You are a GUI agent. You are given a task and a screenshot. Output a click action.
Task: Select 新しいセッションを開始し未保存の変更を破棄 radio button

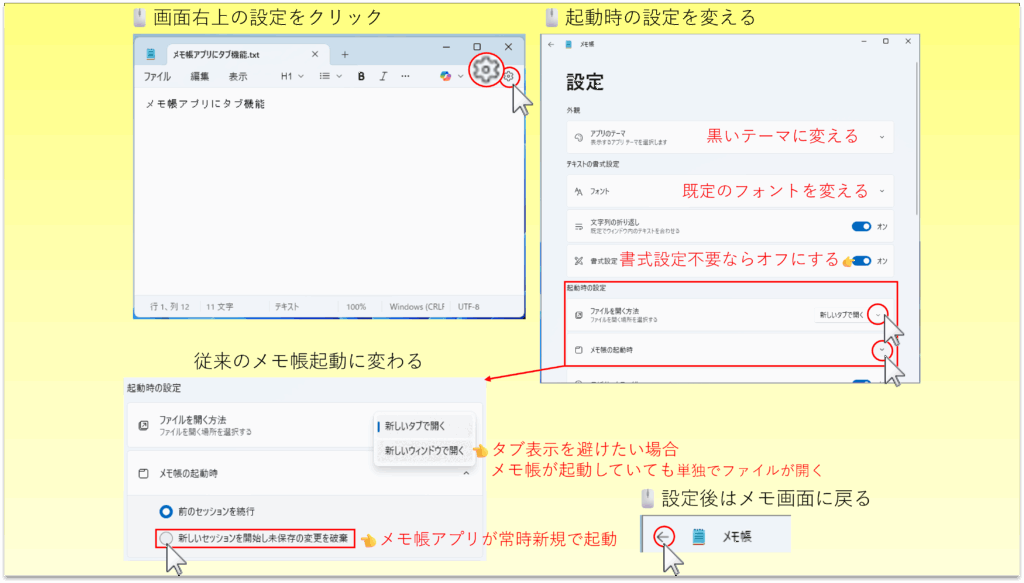pos(166,538)
